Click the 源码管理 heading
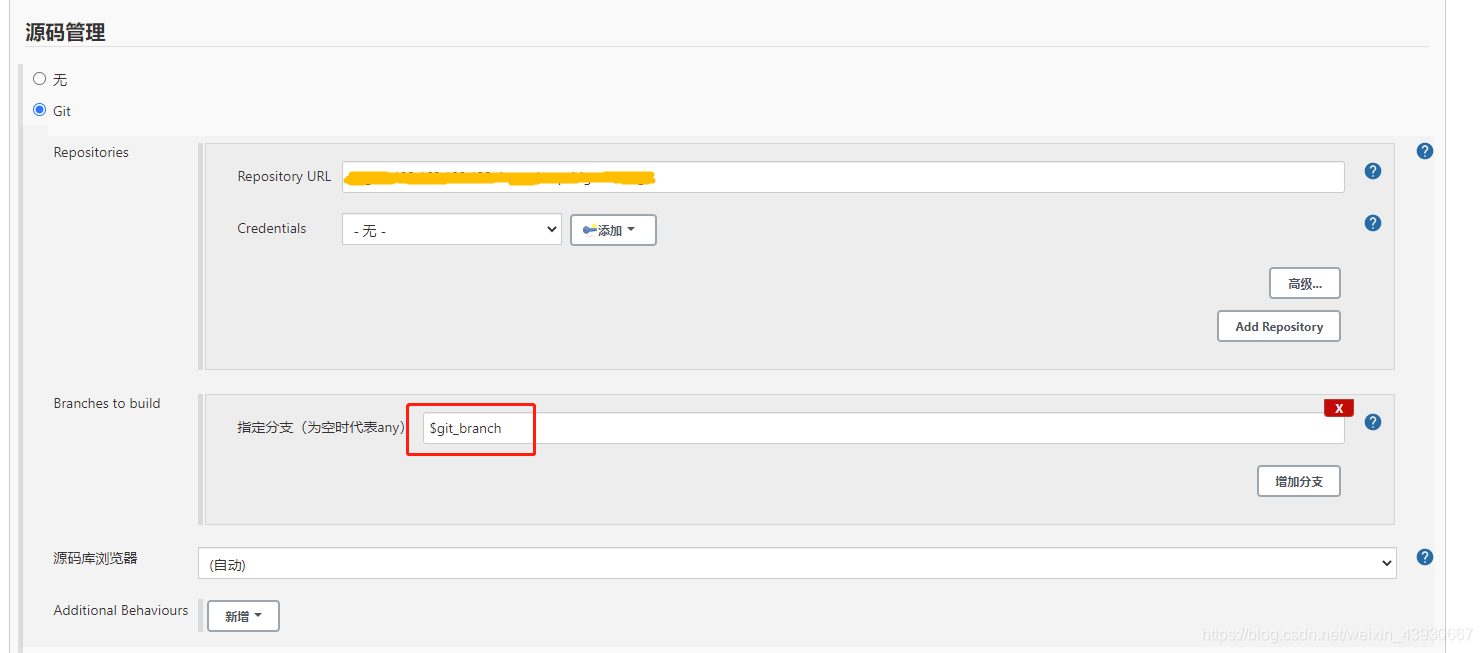The width and height of the screenshot is (1483, 653). [66, 32]
